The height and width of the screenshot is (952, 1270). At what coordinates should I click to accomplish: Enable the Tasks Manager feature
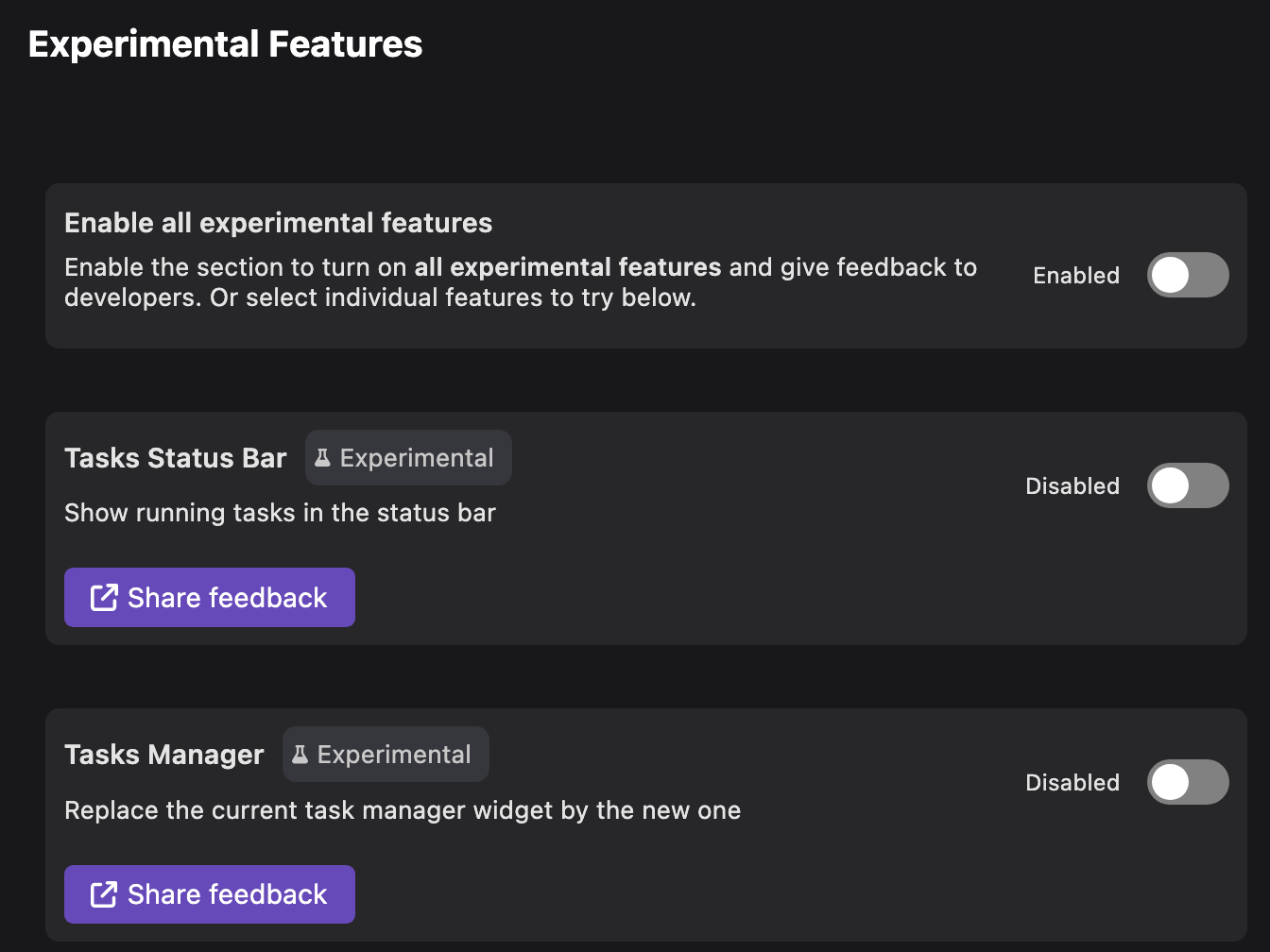(x=1188, y=782)
